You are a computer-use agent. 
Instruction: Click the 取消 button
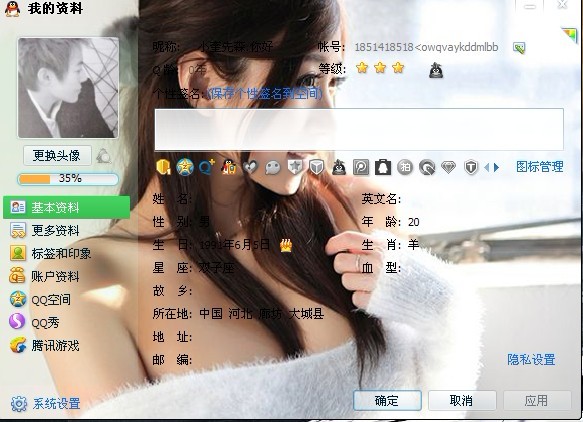pos(462,400)
